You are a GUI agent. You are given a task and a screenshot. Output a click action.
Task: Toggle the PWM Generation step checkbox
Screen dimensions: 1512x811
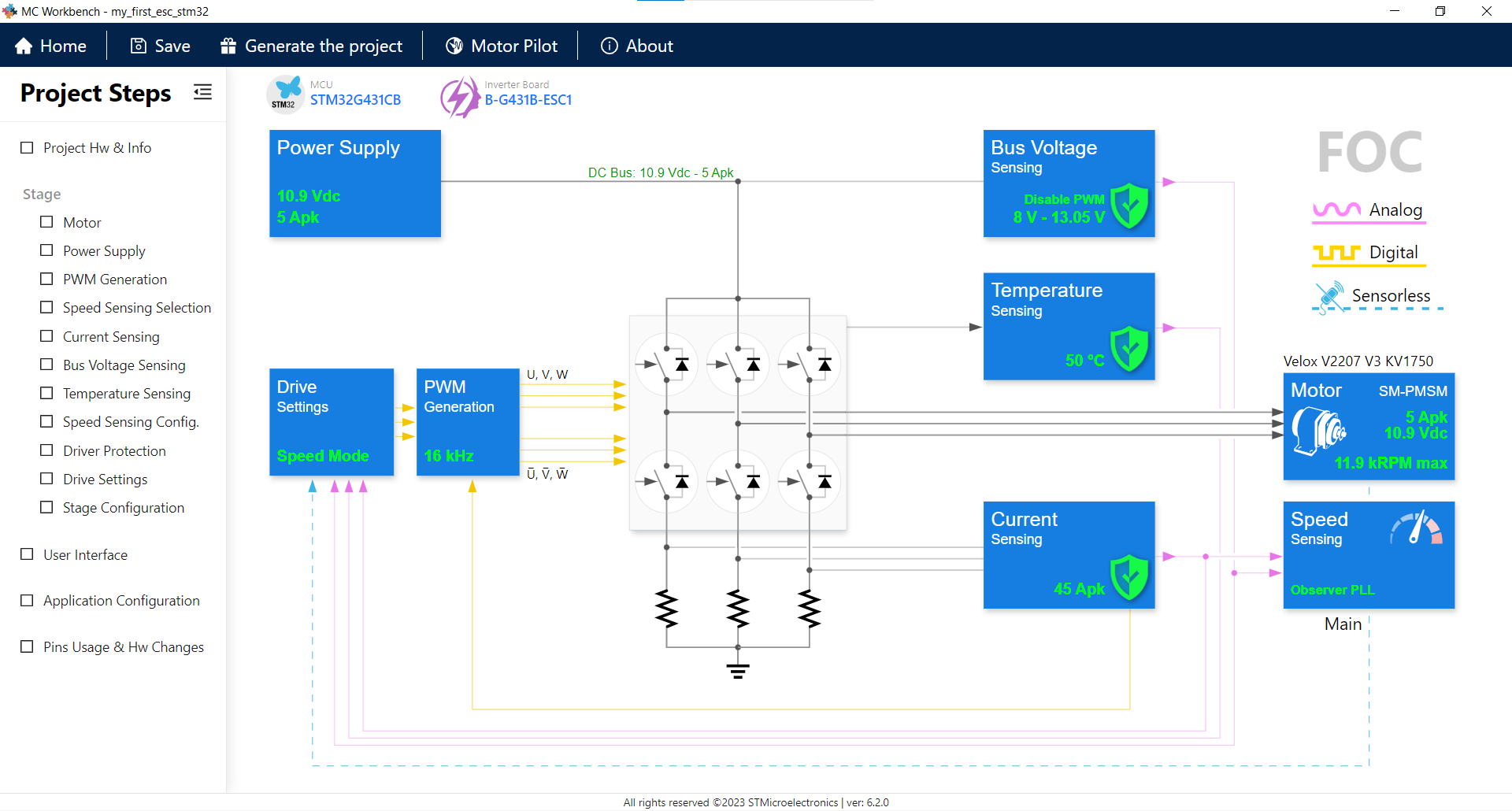coord(47,279)
